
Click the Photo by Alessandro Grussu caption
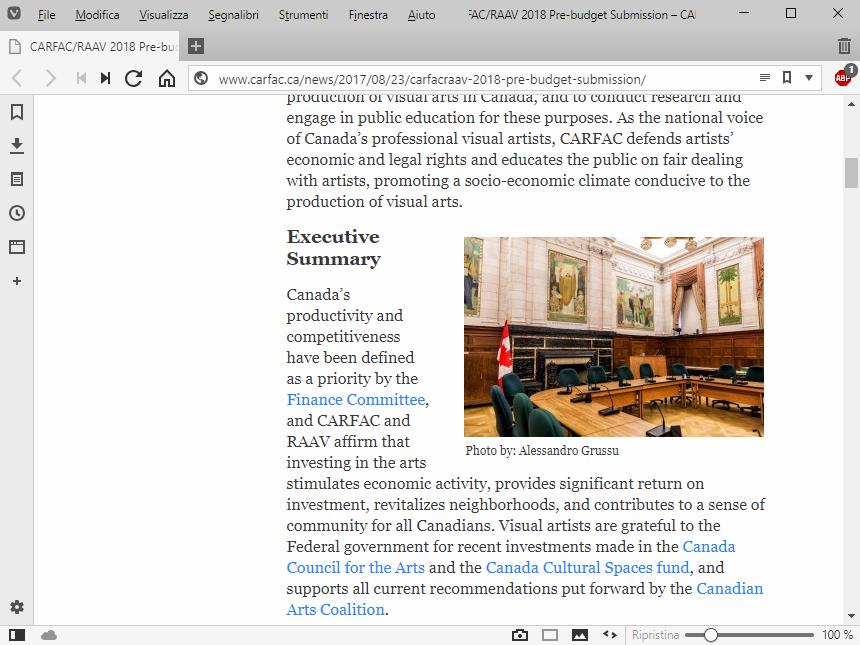(x=542, y=451)
